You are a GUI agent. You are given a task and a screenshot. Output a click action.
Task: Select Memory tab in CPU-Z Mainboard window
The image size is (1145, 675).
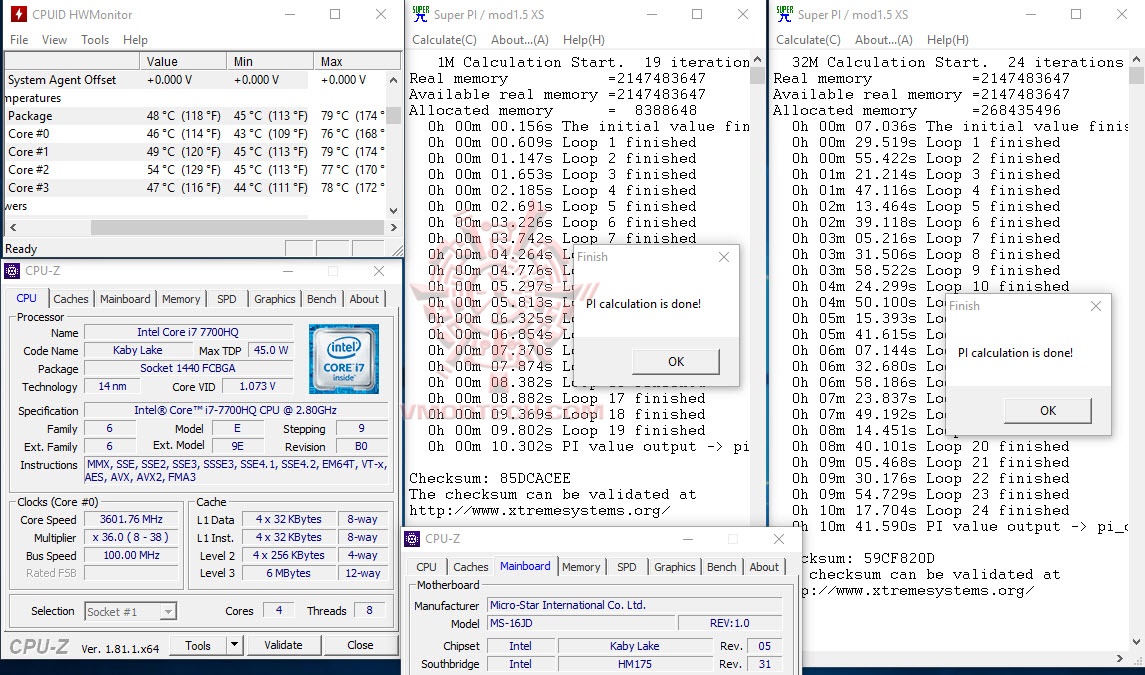581,567
